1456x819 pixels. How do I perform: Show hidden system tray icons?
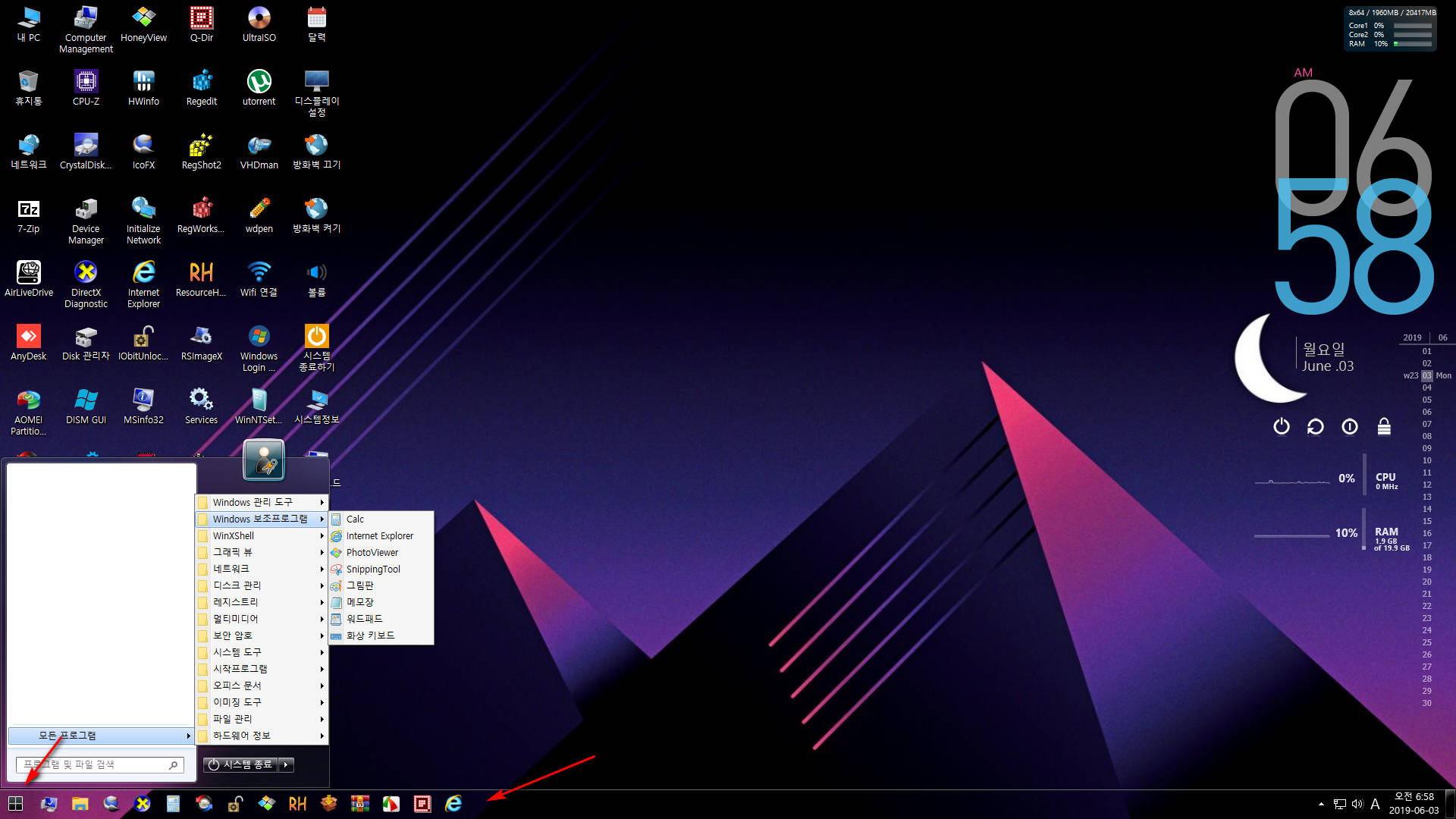(1321, 804)
